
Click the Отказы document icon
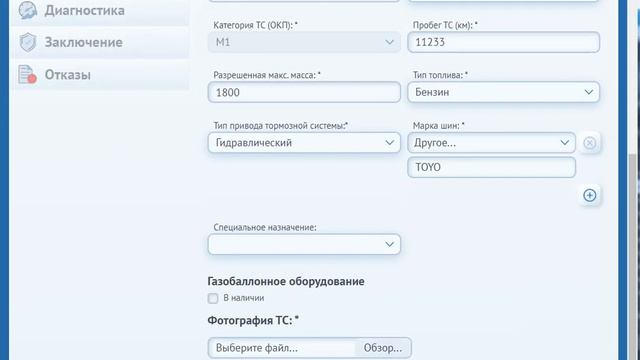coord(27,75)
